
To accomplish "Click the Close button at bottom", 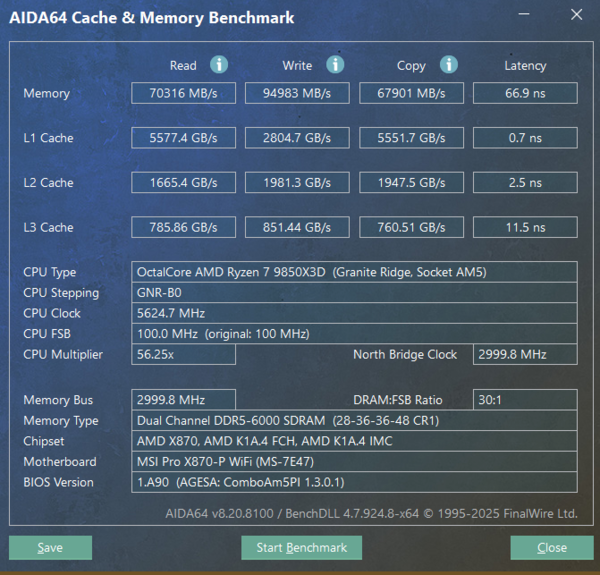I will (552, 547).
